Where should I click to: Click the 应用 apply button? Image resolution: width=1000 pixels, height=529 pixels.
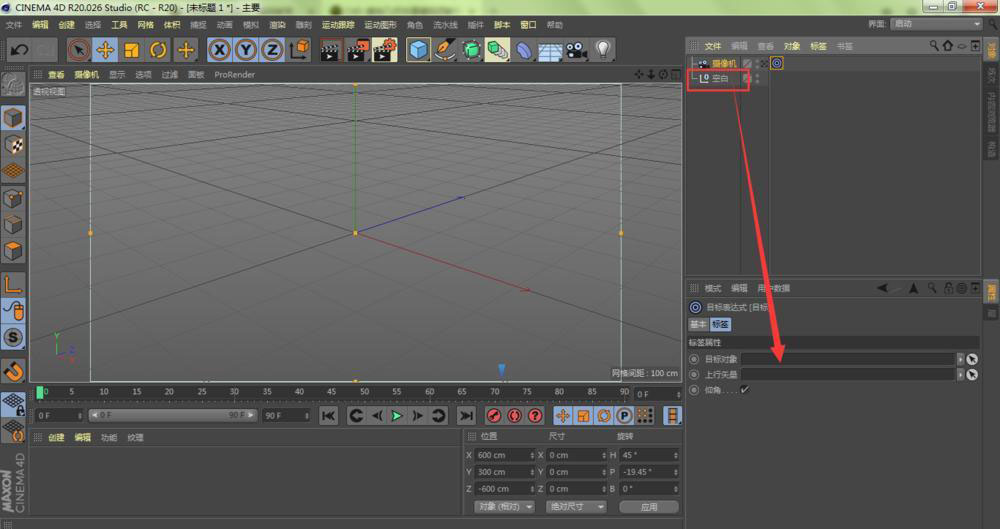[649, 507]
